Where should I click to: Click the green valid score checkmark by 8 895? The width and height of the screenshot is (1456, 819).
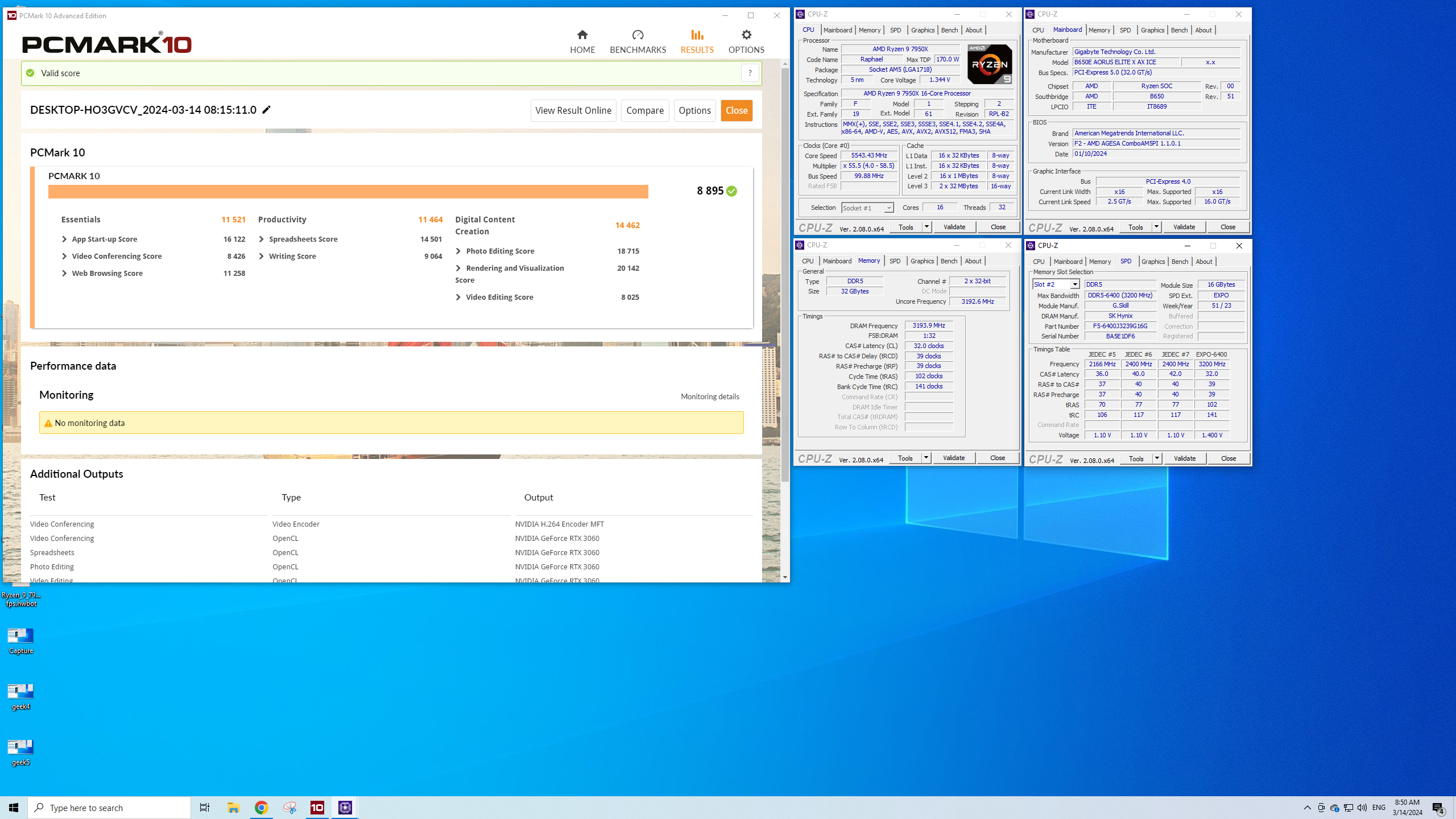pyautogui.click(x=731, y=191)
